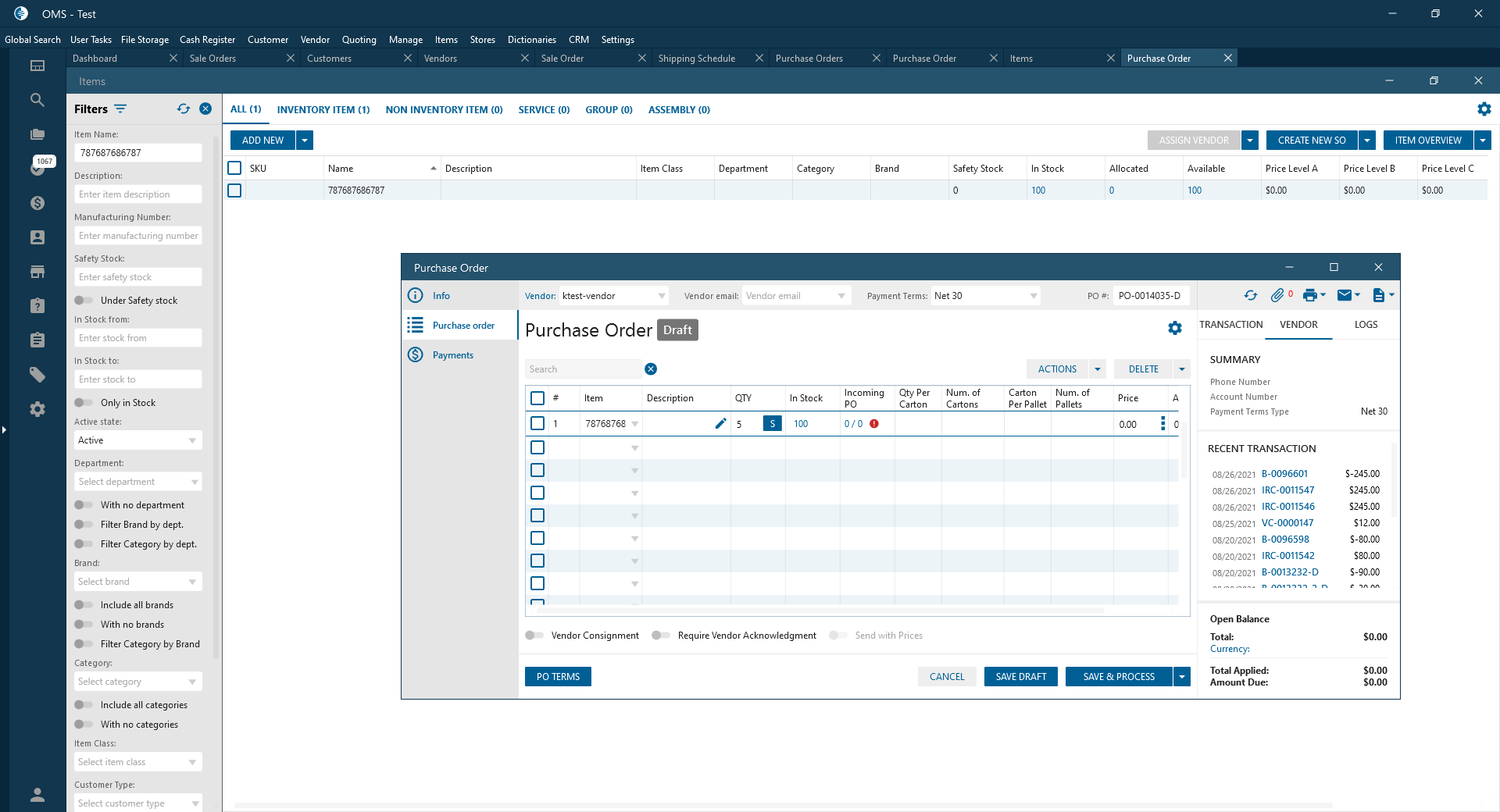The width and height of the screenshot is (1500, 812).
Task: Expand the Payment Terms dropdown
Action: click(1034, 296)
